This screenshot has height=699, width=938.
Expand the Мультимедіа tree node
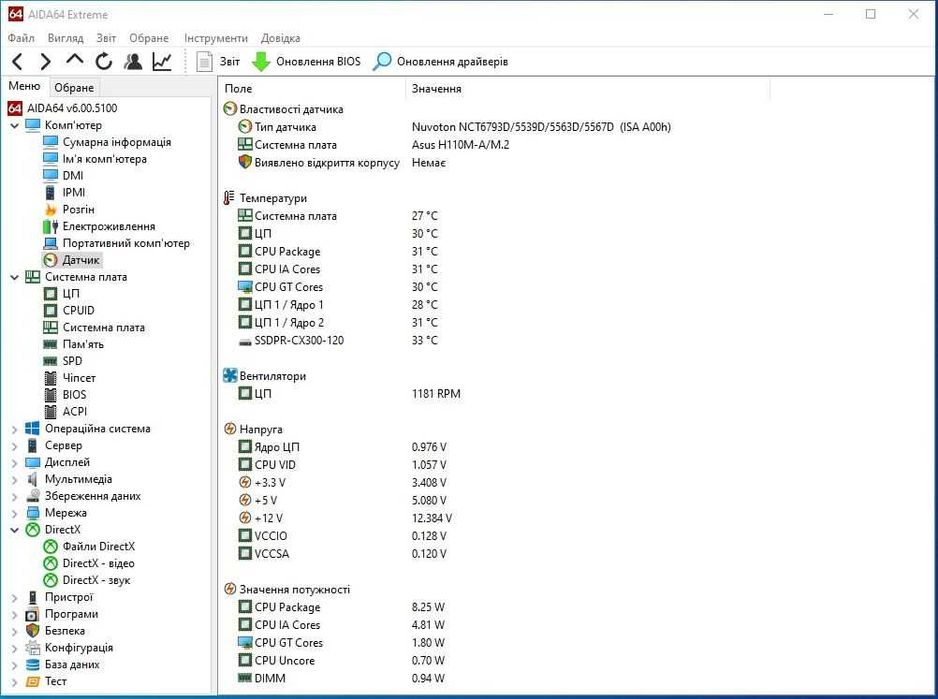pyautogui.click(x=15, y=479)
